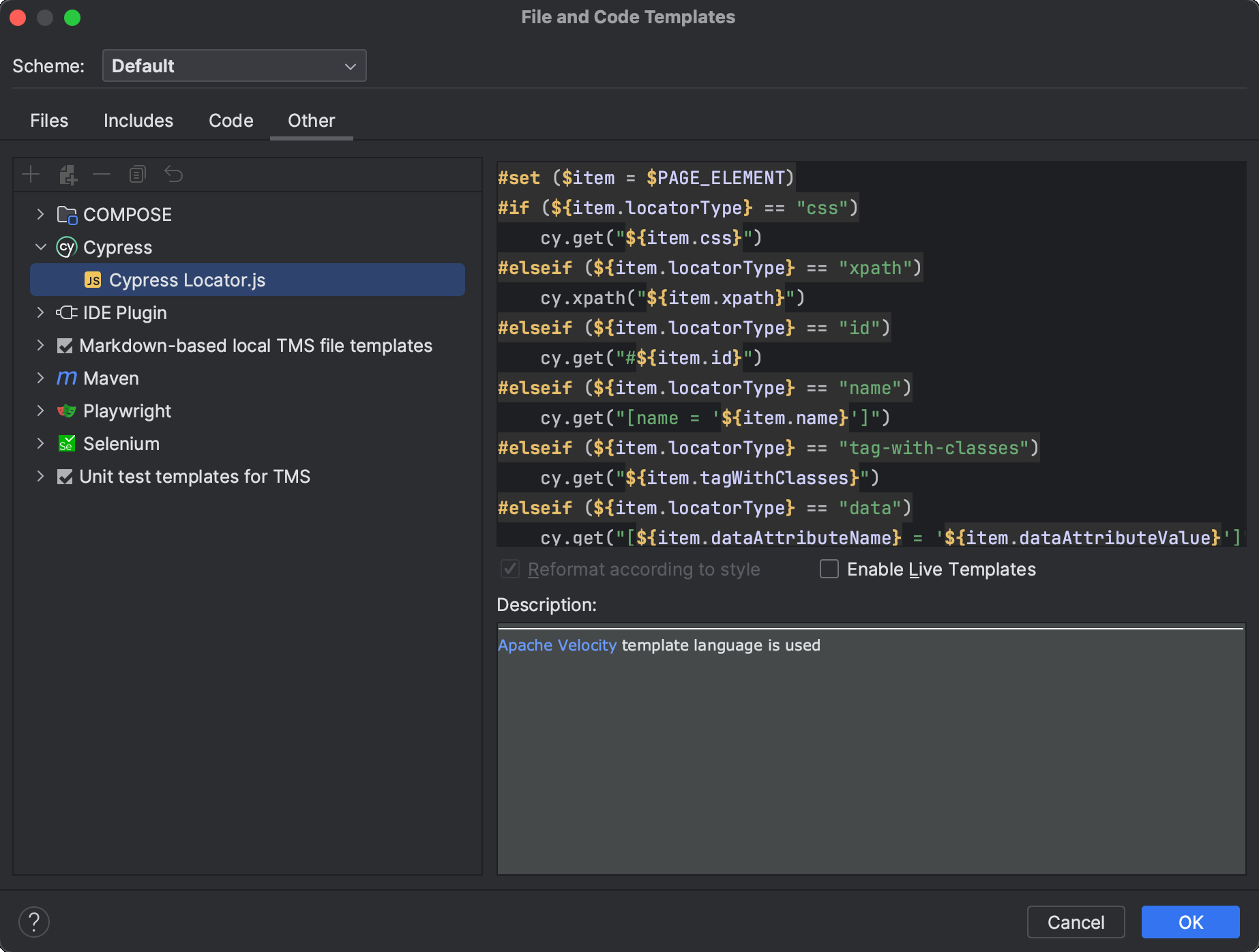Click the Revert to original template icon
The image size is (1259, 952).
click(174, 175)
